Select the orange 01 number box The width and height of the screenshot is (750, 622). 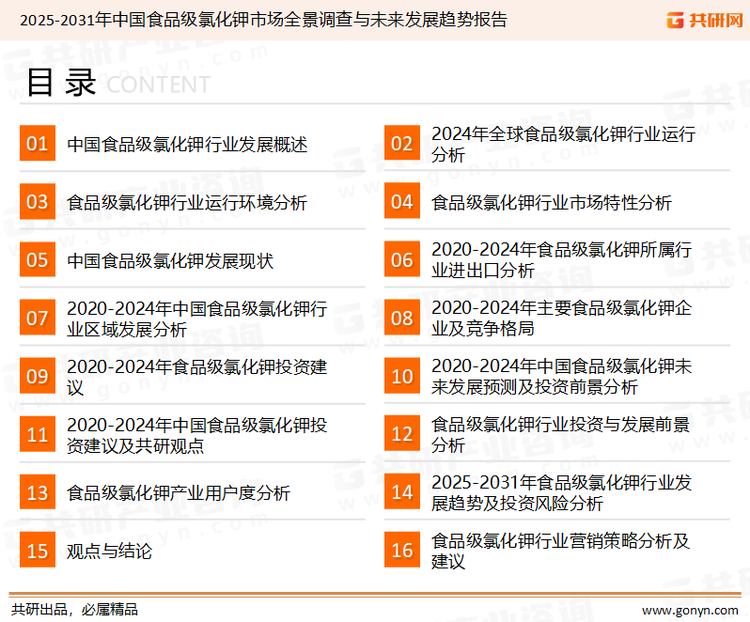tap(37, 143)
